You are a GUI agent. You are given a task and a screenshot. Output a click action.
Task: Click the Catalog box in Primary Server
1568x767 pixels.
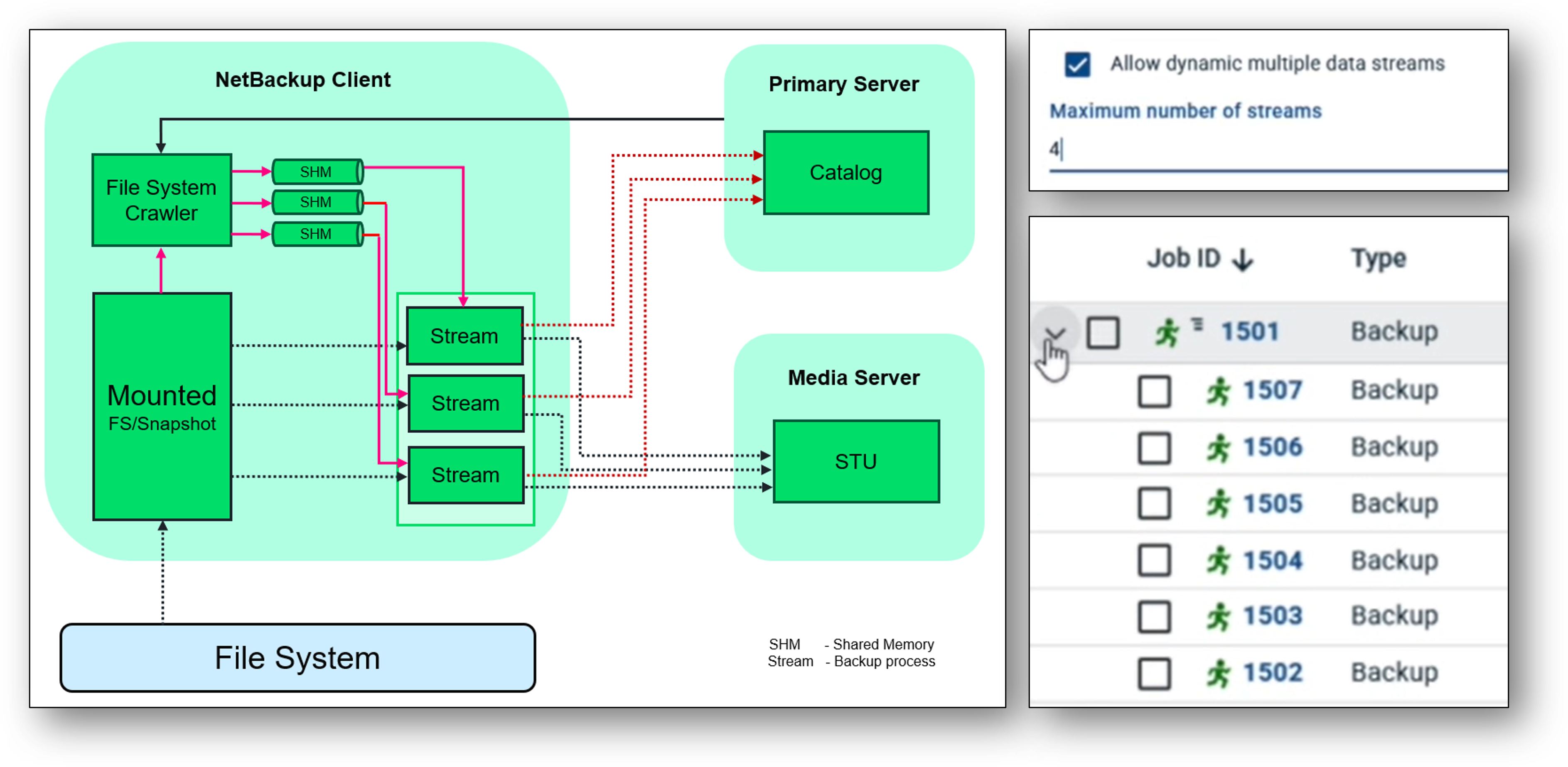click(846, 173)
